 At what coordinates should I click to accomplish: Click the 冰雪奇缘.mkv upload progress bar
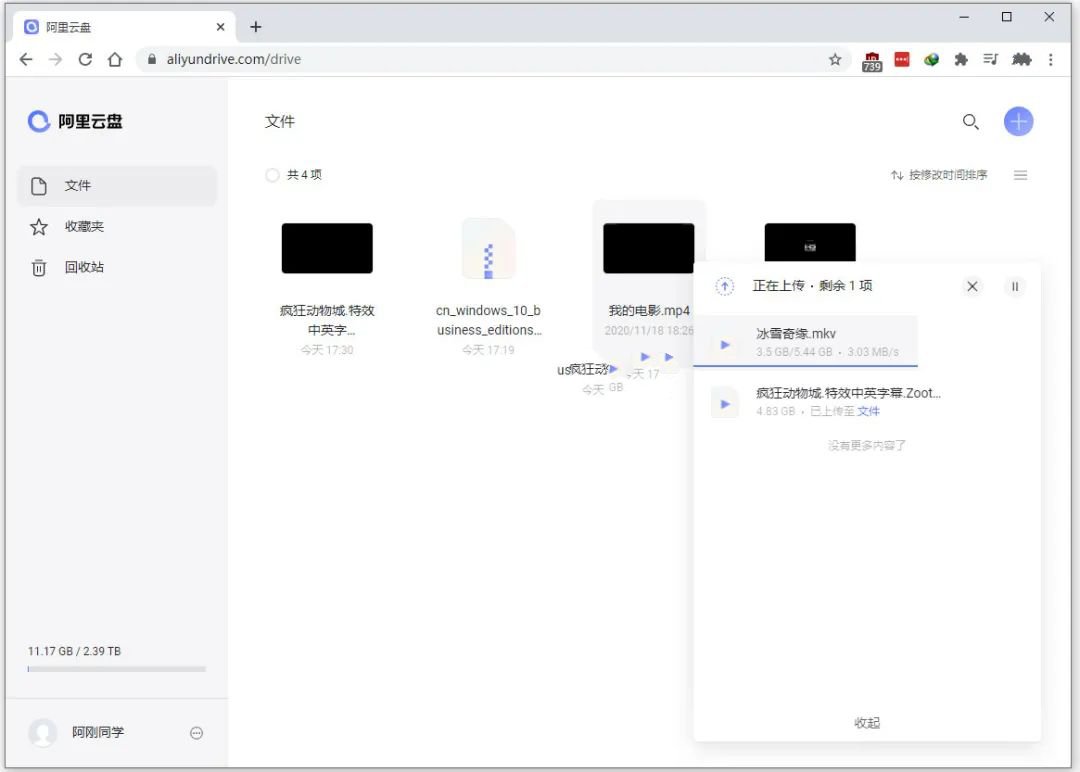(805, 366)
